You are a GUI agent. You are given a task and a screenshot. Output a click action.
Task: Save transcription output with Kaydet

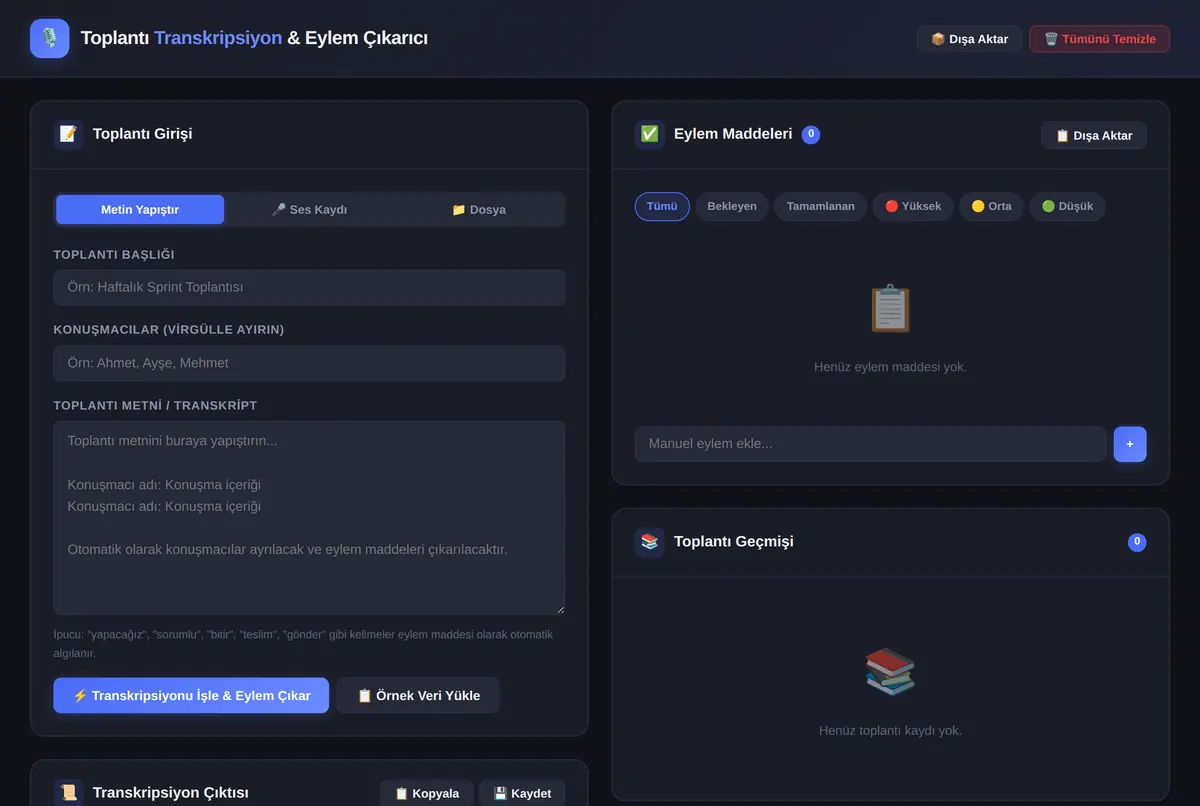coord(522,793)
